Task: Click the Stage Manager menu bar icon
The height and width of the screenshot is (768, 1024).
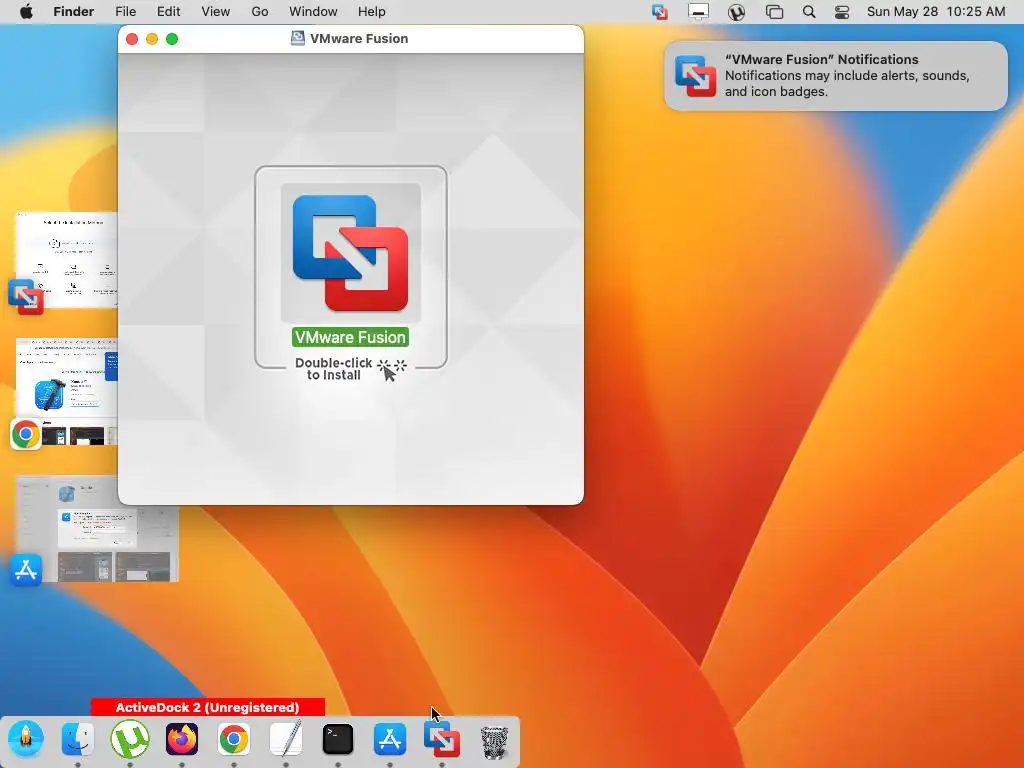Action: (775, 12)
